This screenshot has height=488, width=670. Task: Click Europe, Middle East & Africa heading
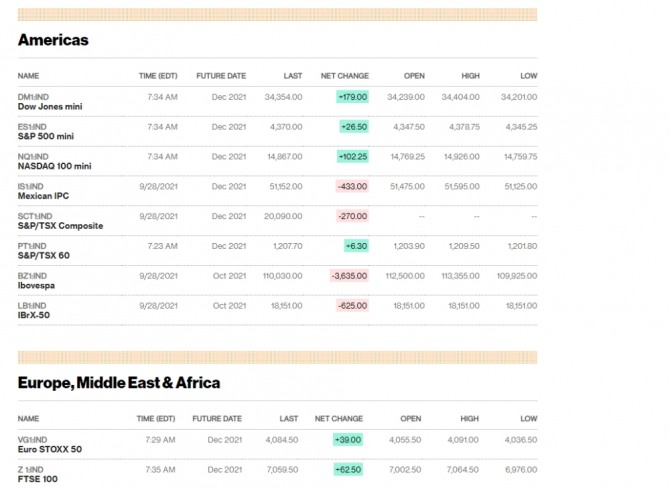(x=119, y=383)
